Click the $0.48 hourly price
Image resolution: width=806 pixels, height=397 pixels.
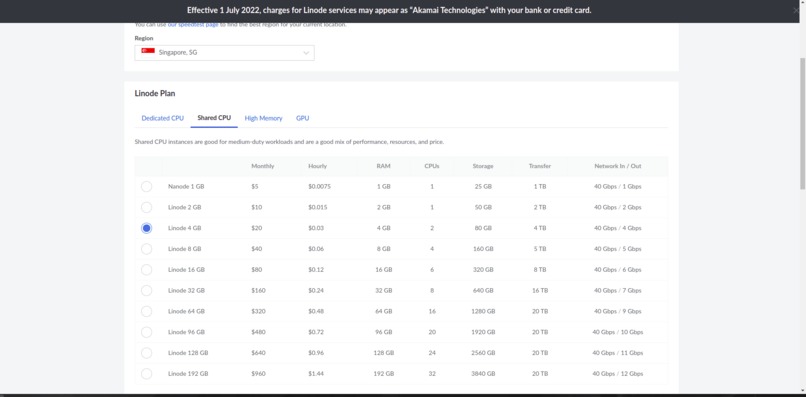316,311
